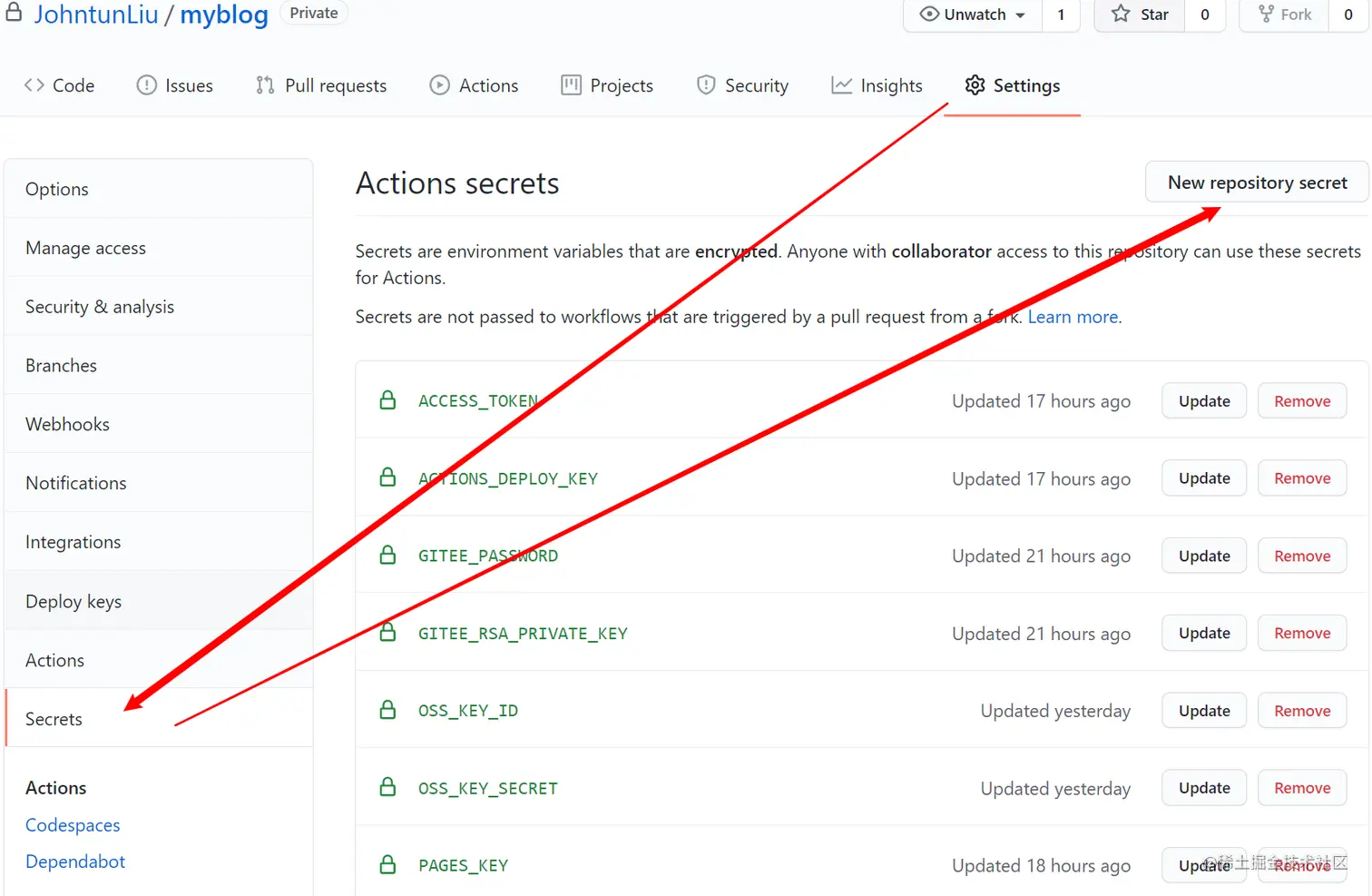Remove the OSS_KEY_ID secret

(1302, 711)
